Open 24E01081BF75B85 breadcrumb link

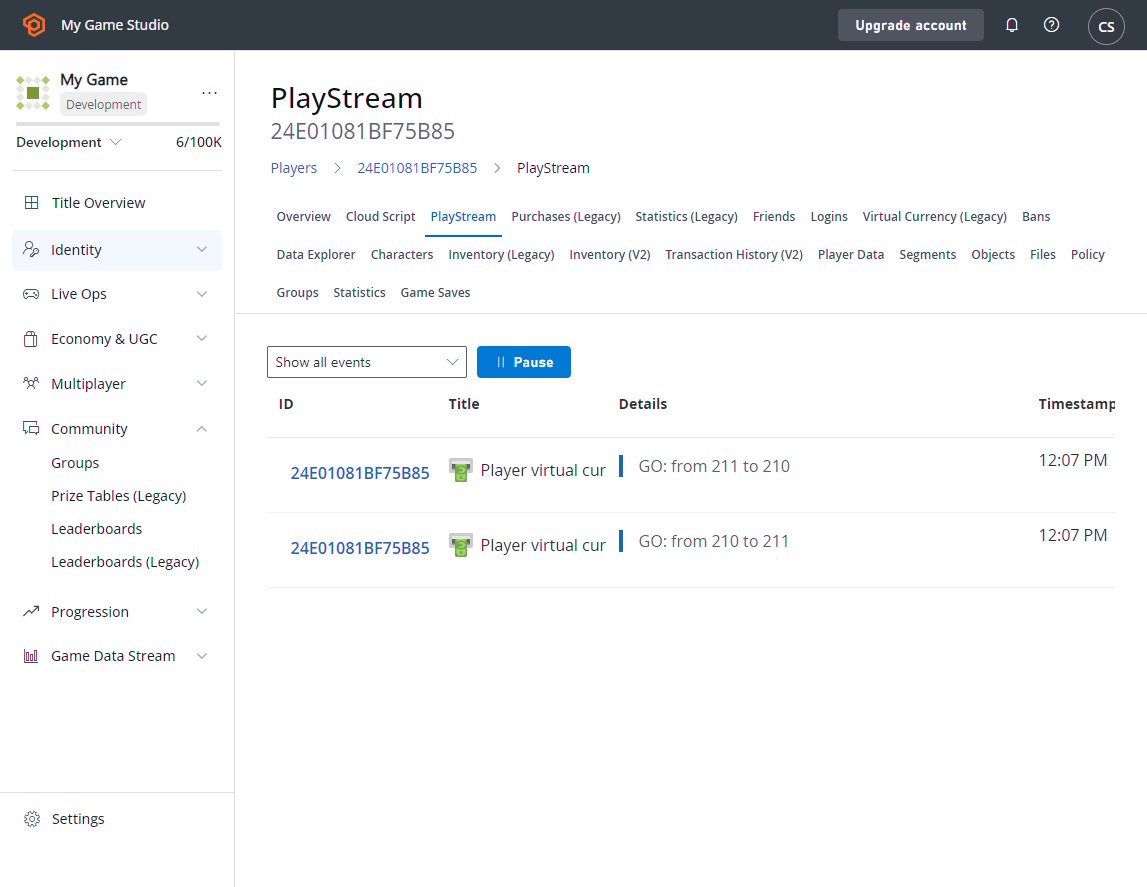click(417, 168)
